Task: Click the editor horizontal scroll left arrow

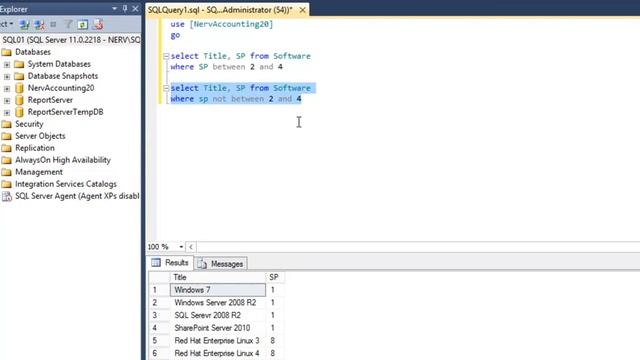Action: [x=191, y=247]
